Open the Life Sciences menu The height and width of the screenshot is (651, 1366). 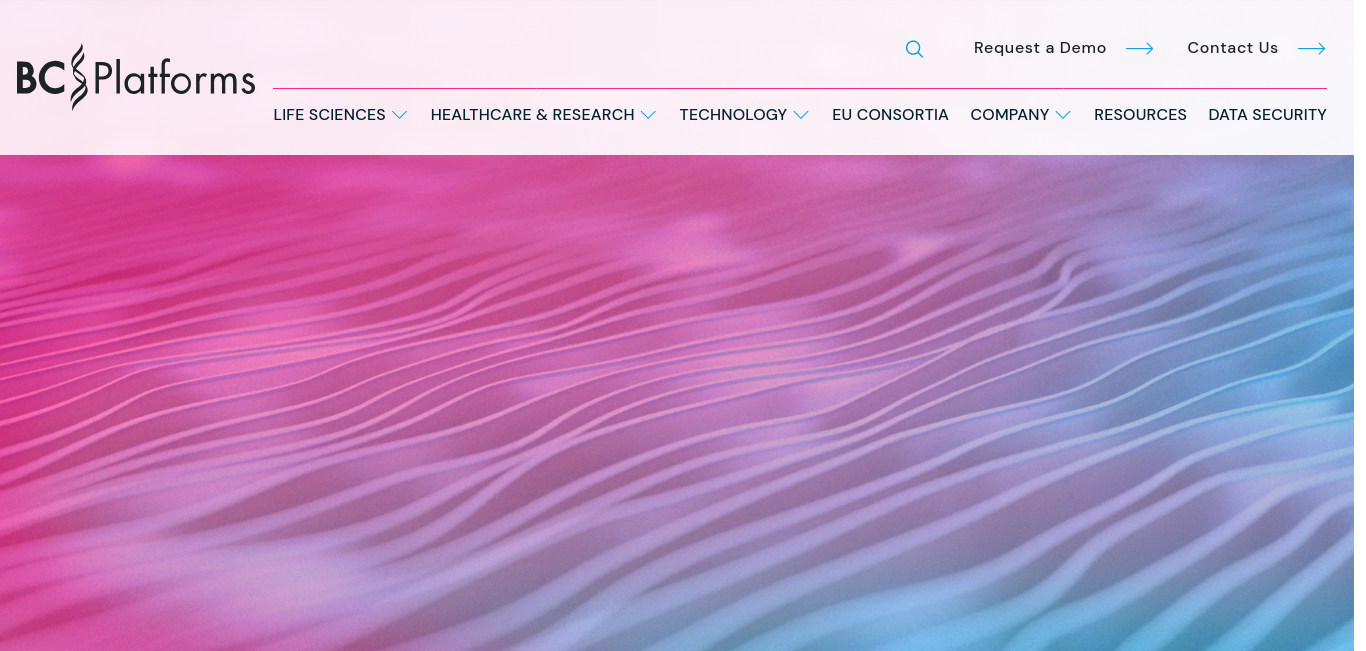[330, 115]
